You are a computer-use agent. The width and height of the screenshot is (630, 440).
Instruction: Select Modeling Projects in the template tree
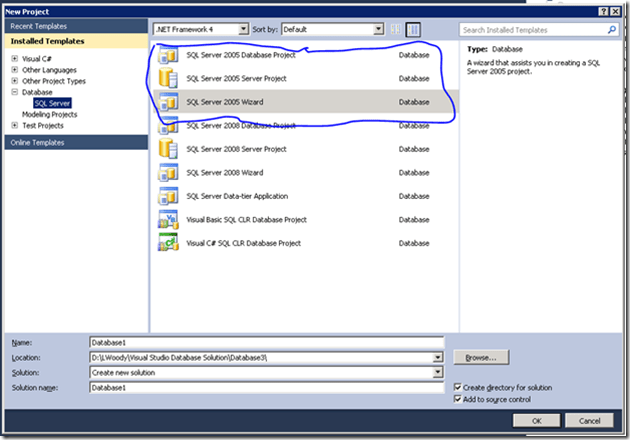pyautogui.click(x=50, y=114)
